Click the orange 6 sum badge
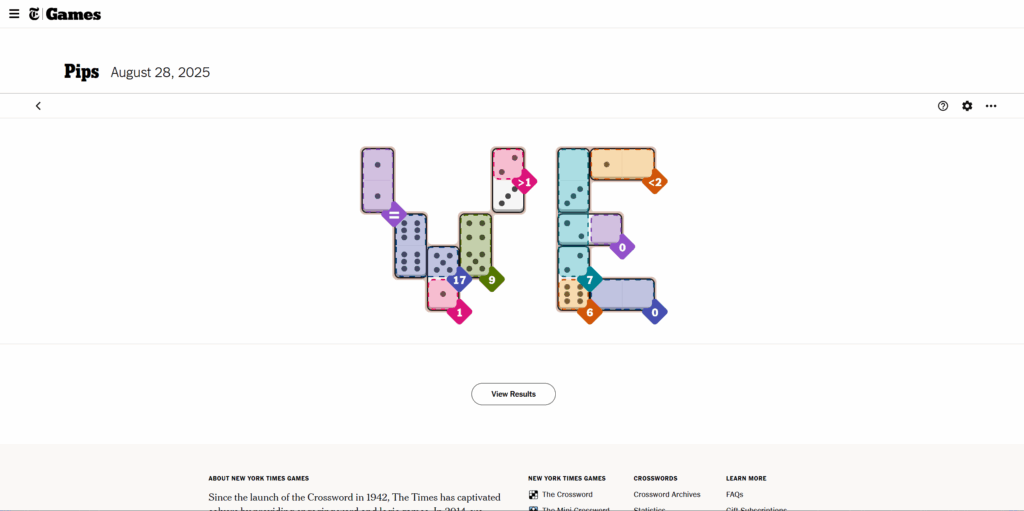 point(589,312)
